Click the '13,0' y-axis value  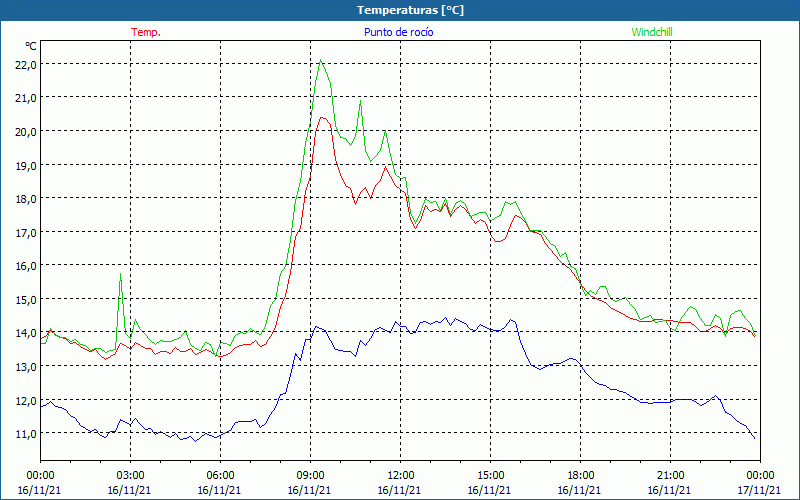coord(26,367)
